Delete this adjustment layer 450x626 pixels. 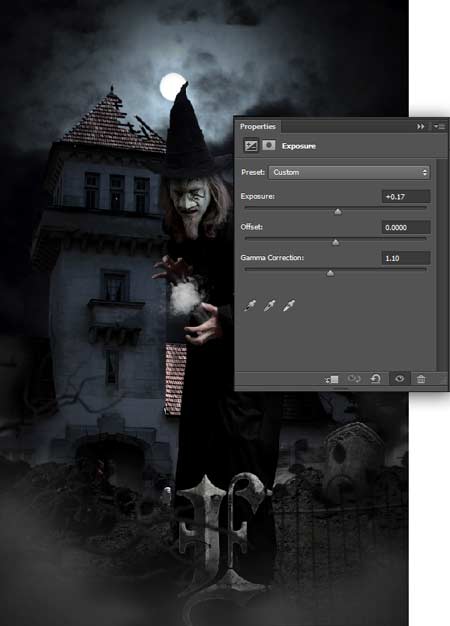pyautogui.click(x=421, y=379)
